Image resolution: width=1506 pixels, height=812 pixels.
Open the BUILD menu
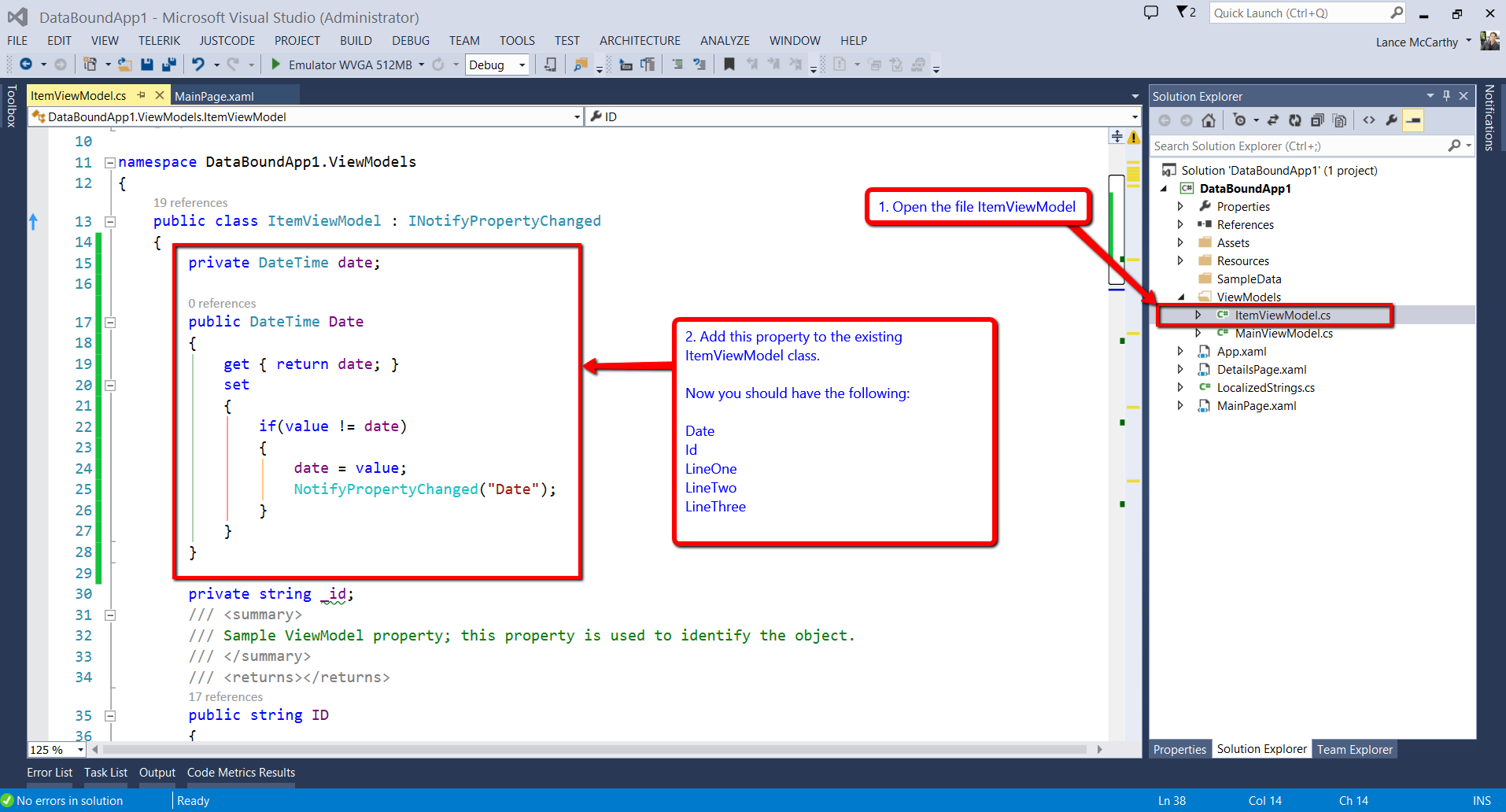(356, 41)
